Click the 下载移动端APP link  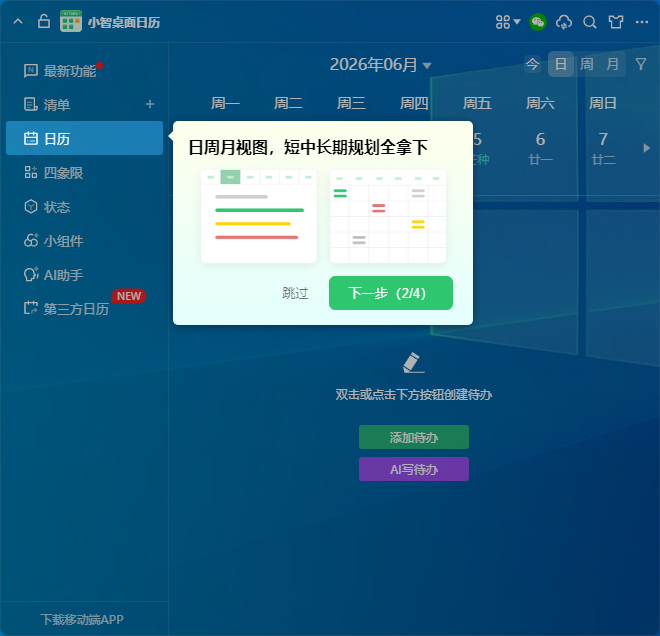tap(82, 619)
